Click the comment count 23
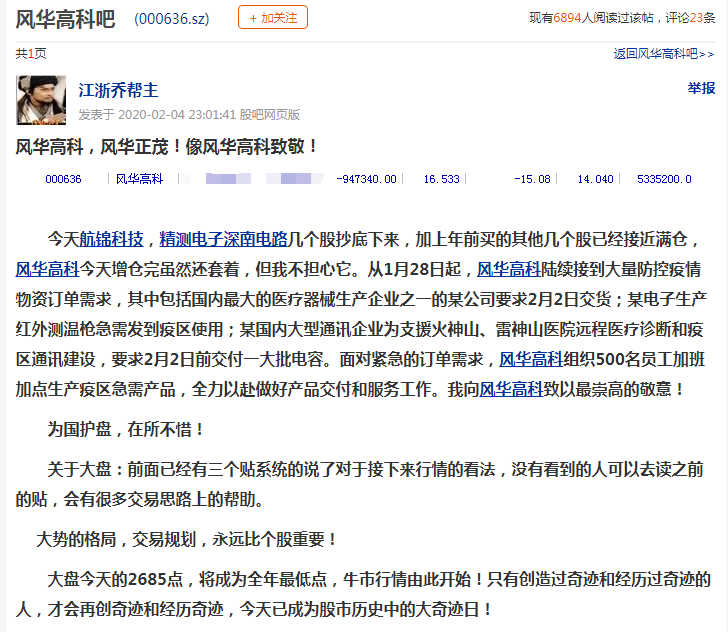Viewport: 728px width, 632px height. point(696,18)
